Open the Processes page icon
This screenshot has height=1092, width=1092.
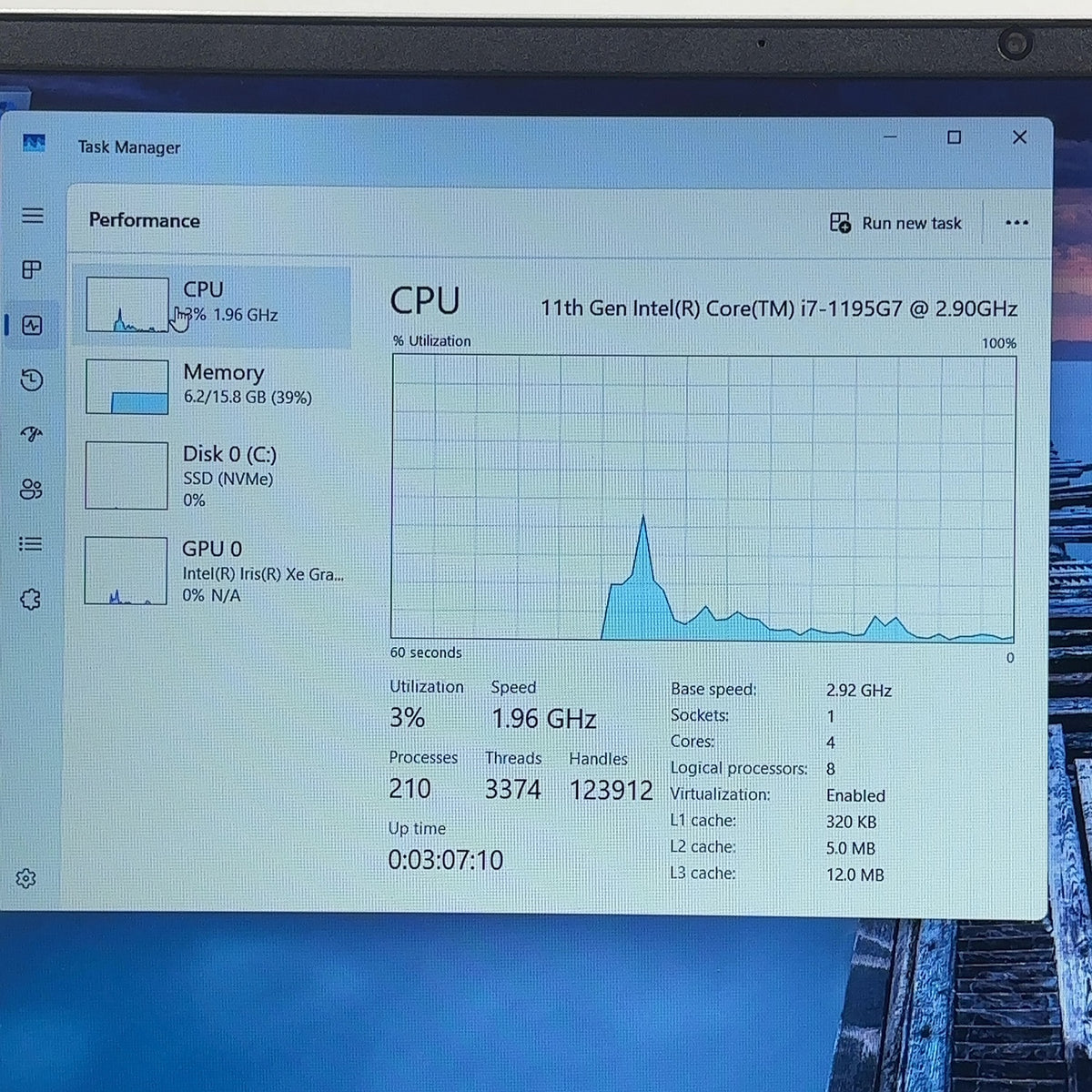point(32,270)
